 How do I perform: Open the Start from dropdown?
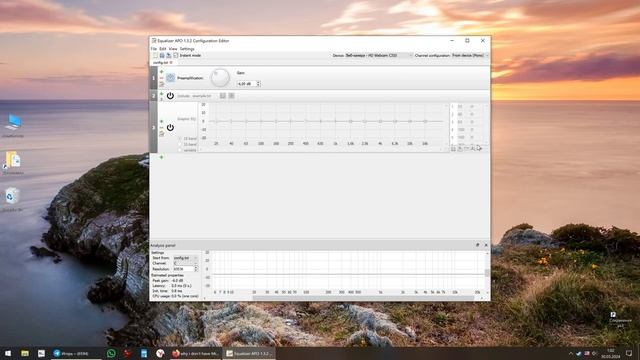[185, 258]
